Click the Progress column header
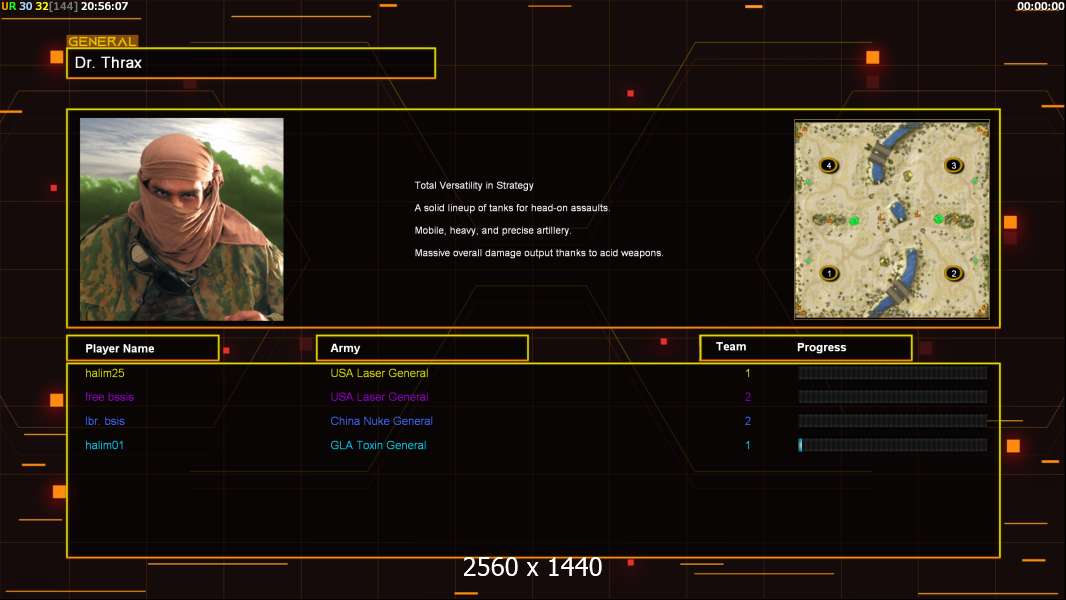This screenshot has height=600, width=1066. click(x=821, y=348)
